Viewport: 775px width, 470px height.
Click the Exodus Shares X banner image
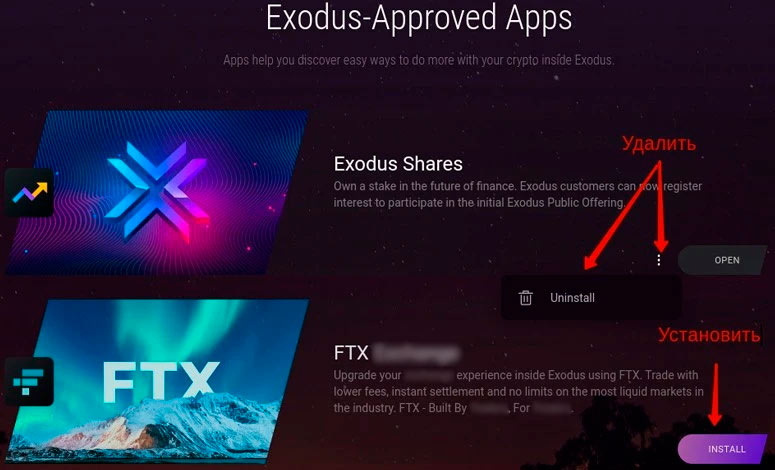coord(157,192)
